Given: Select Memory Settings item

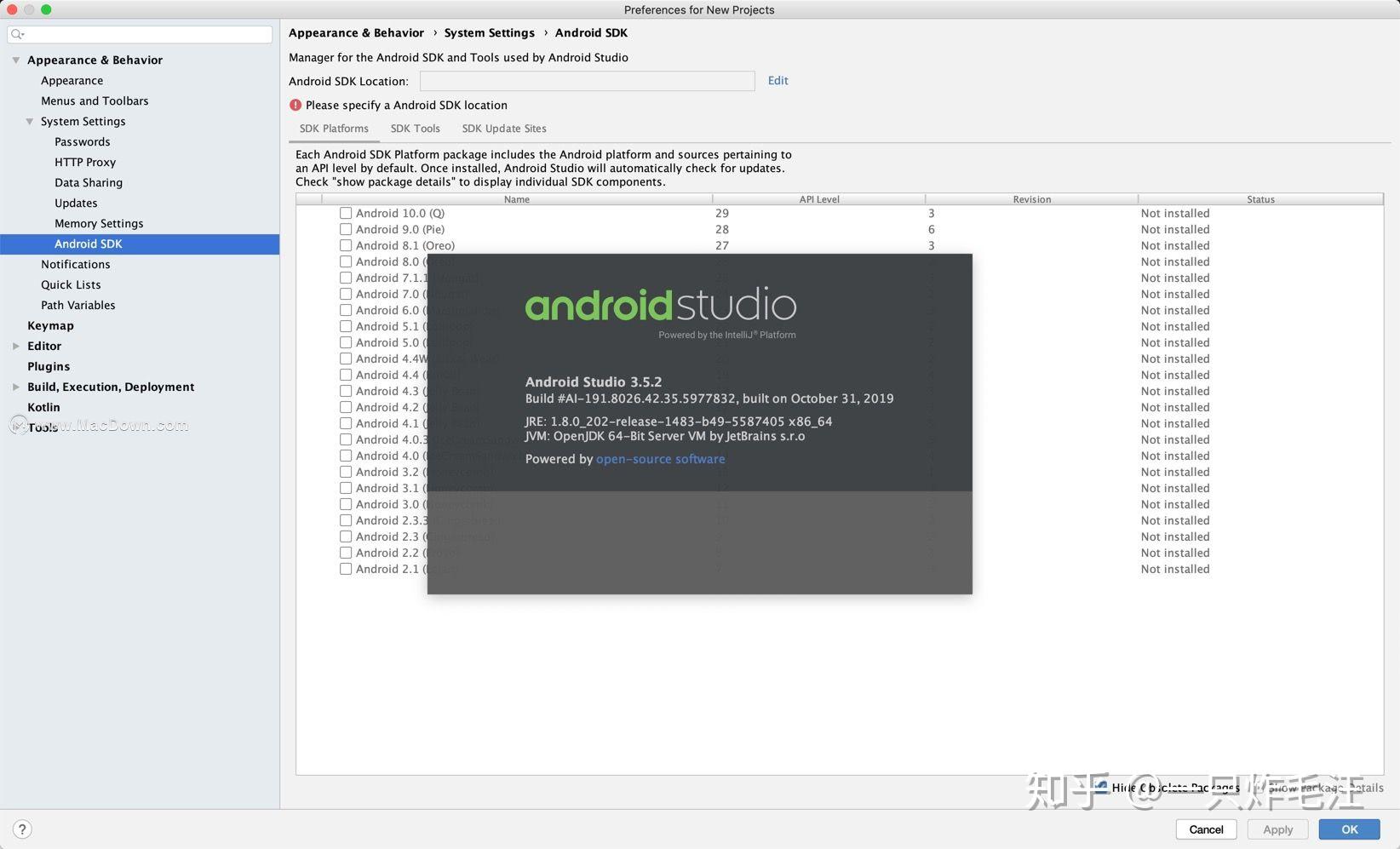Looking at the screenshot, I should point(99,223).
